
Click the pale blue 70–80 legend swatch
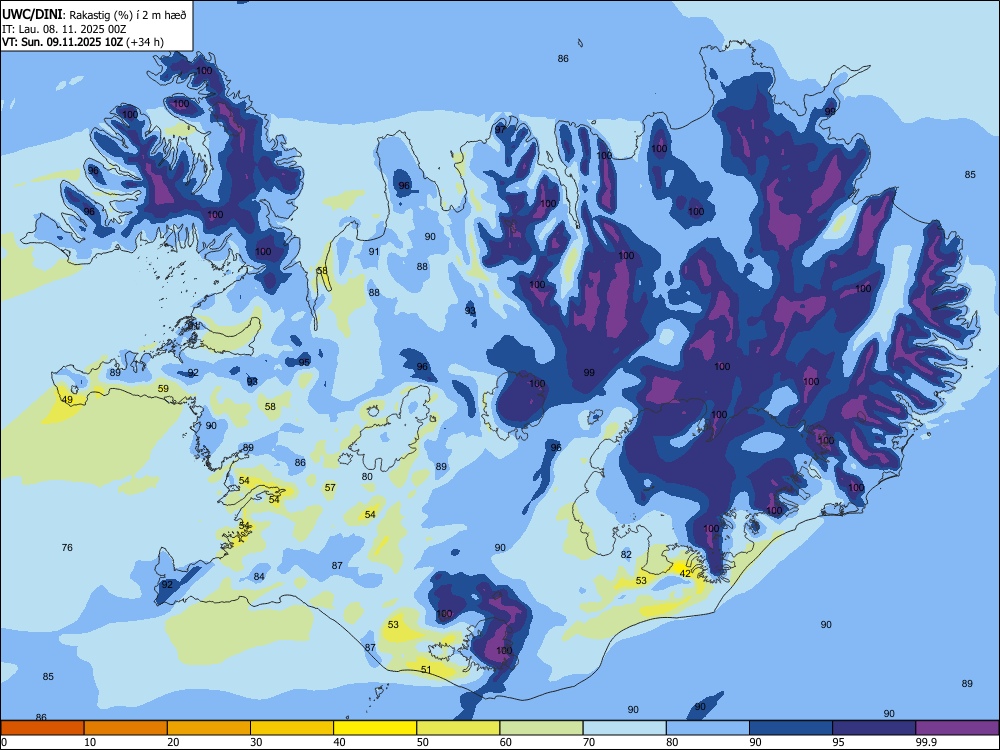click(625, 728)
